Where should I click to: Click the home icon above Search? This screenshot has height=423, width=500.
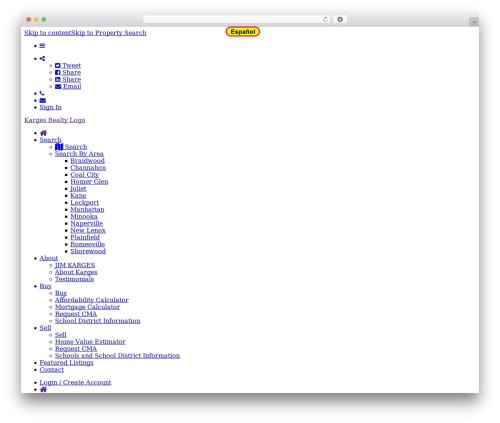click(43, 133)
